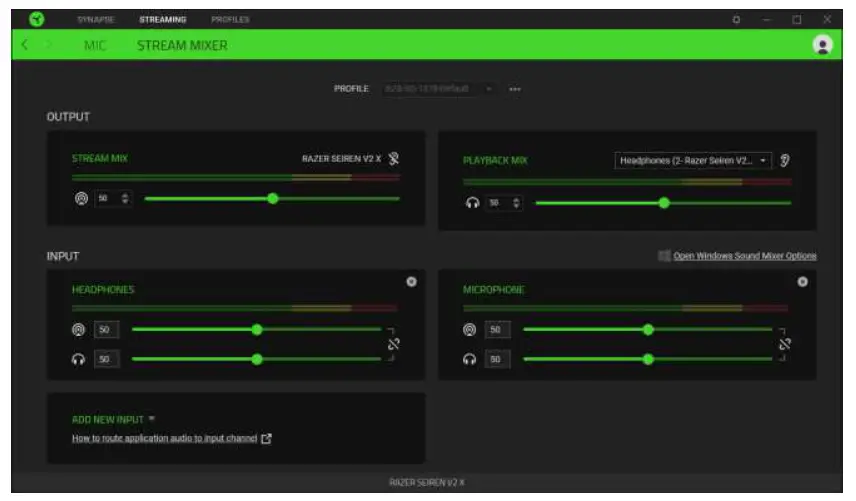The height and width of the screenshot is (501, 856).
Task: Mute the Razer Seiren V2 X stream mix
Action: click(394, 159)
